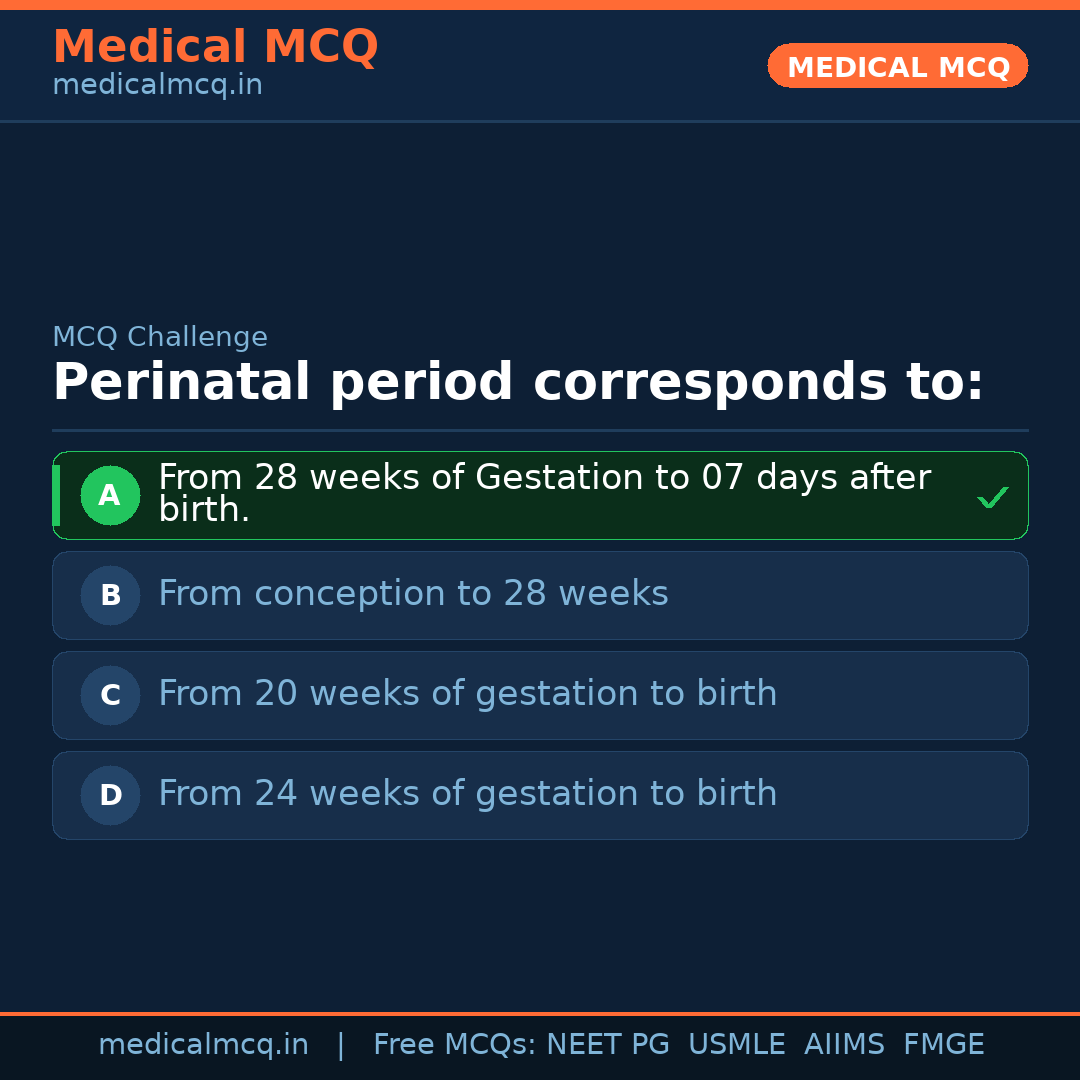Viewport: 1080px width, 1080px height.
Task: Click the 'MCQ Challenge' label
Action: click(x=160, y=338)
